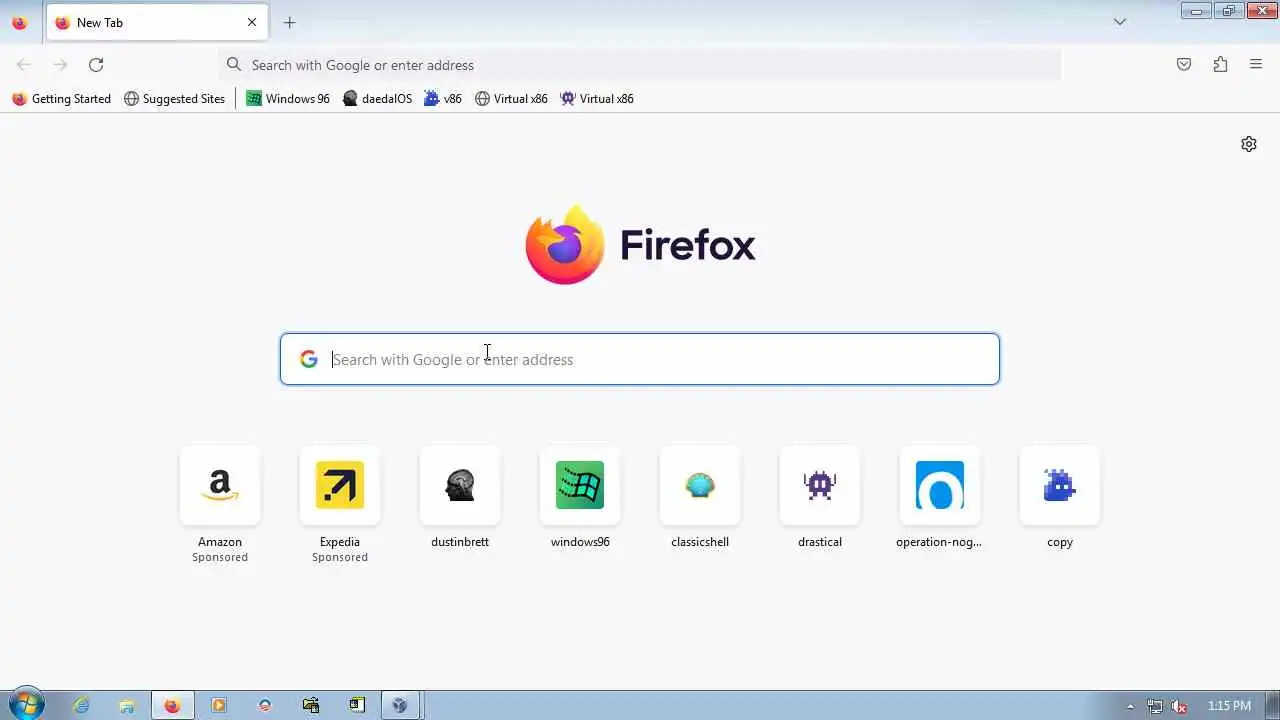Open the Virtual x86 bookmark with invader icon

pyautogui.click(x=597, y=98)
